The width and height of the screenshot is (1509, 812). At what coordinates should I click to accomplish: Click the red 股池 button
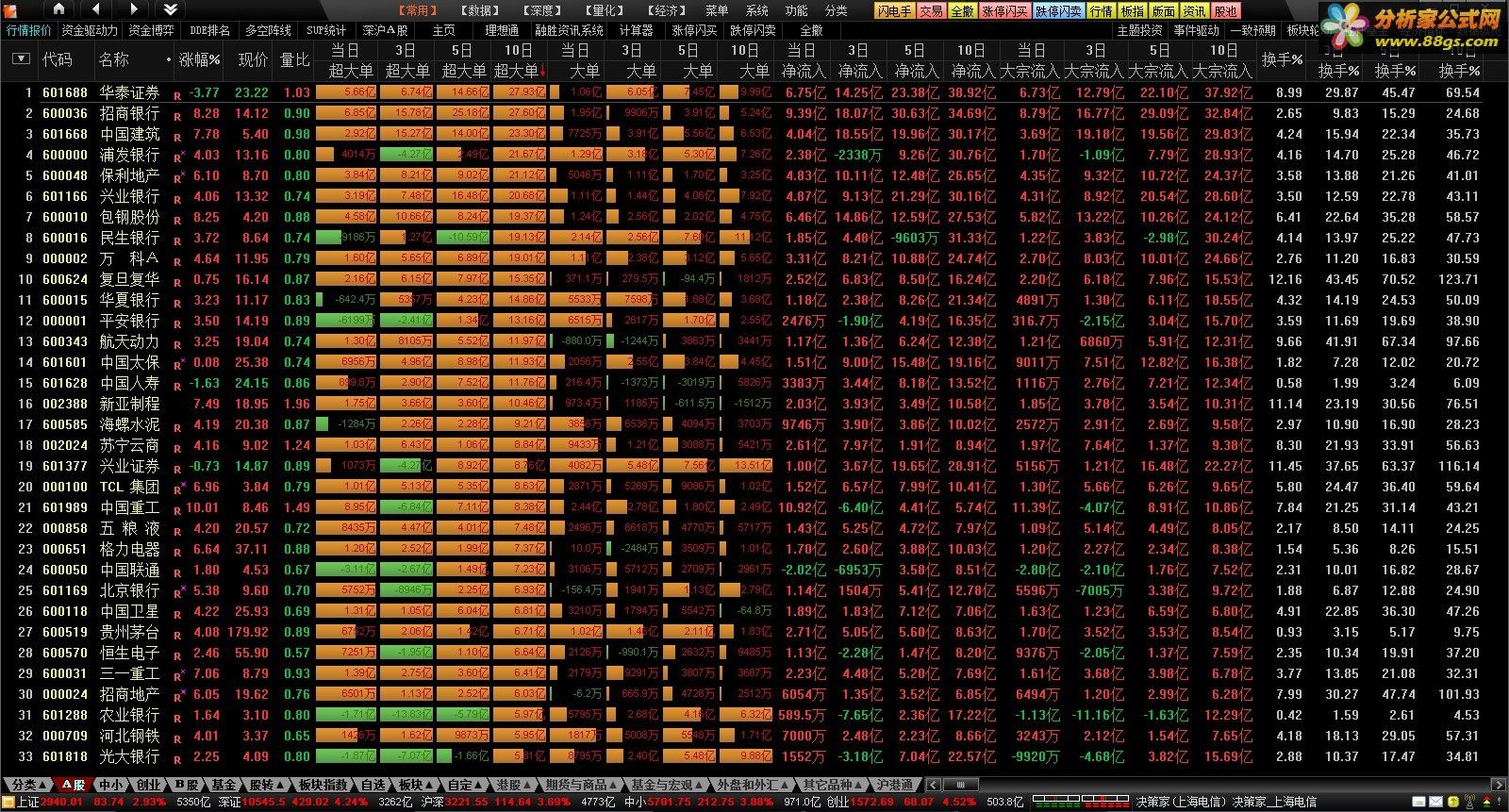tap(1226, 11)
